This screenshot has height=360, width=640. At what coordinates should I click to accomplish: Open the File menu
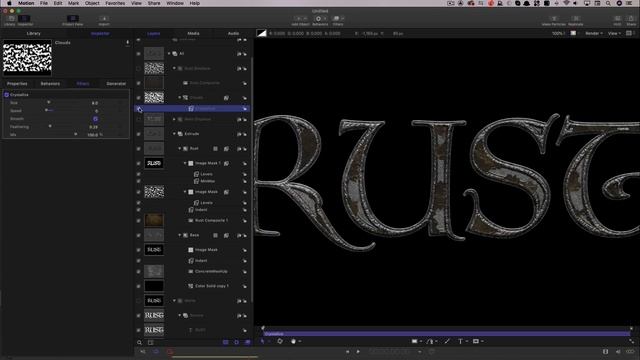pyautogui.click(x=44, y=3)
